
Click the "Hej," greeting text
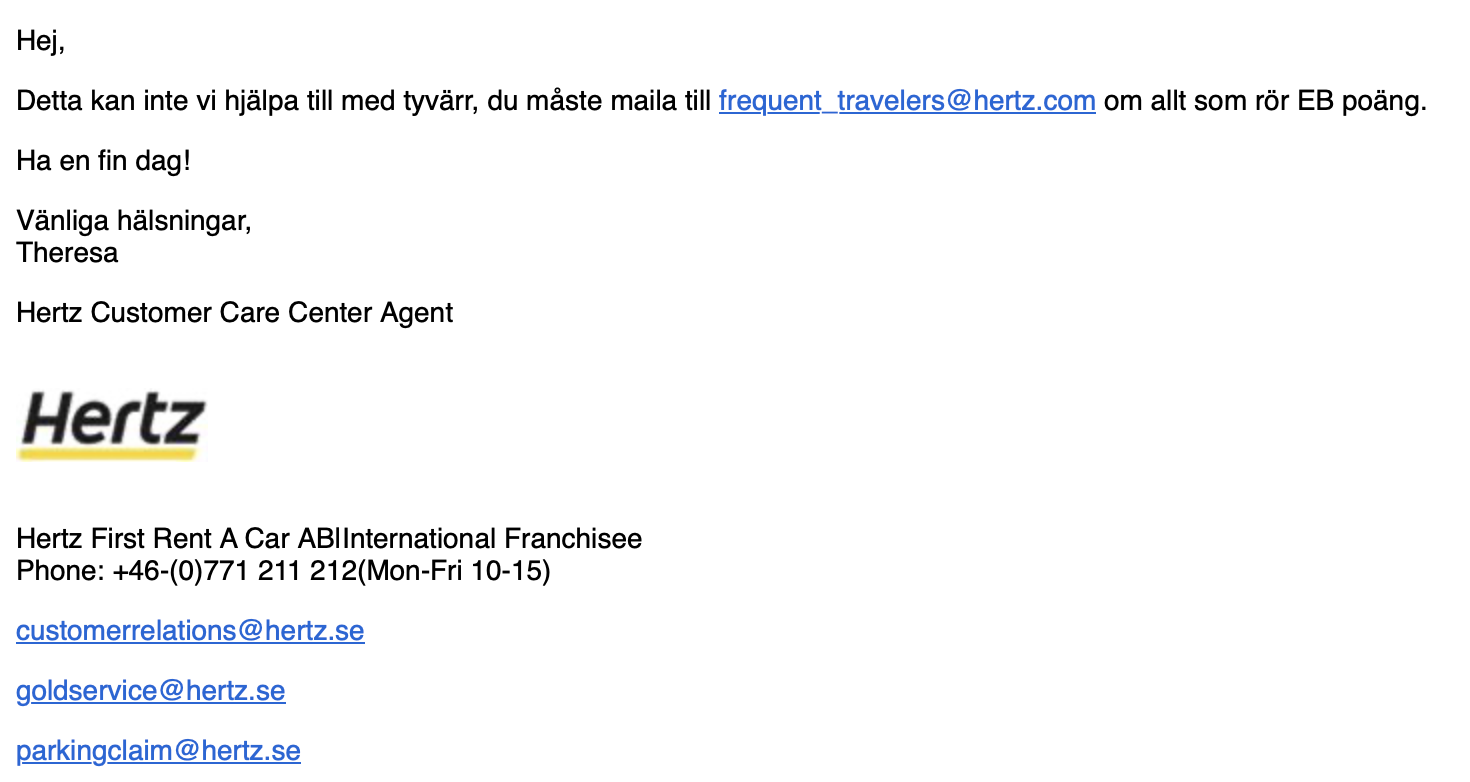coord(40,42)
